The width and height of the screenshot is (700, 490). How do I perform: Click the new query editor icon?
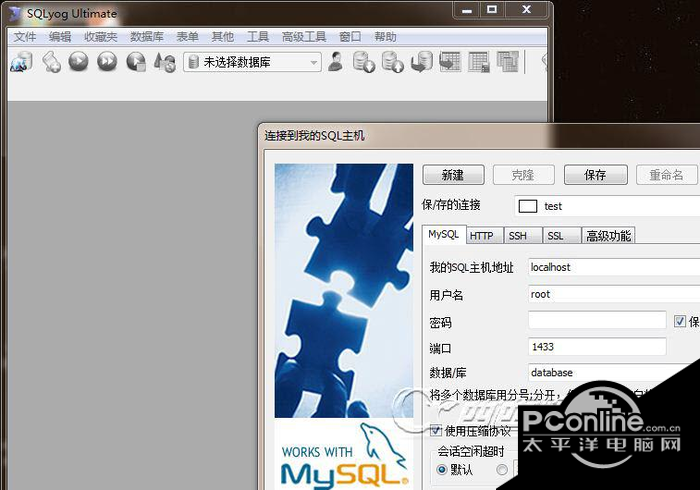pyautogui.click(x=51, y=62)
